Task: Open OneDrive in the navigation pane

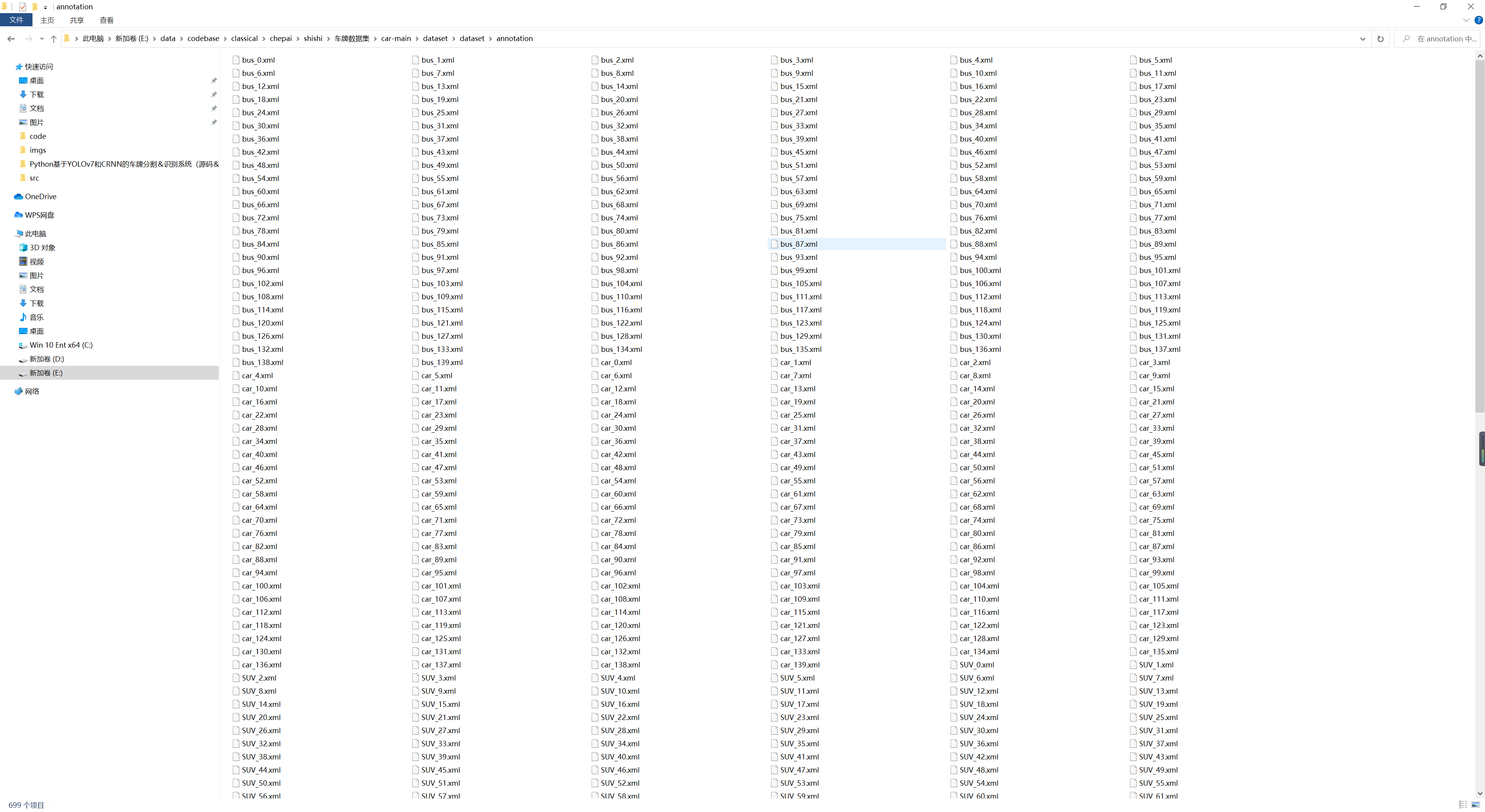Action: (x=40, y=196)
